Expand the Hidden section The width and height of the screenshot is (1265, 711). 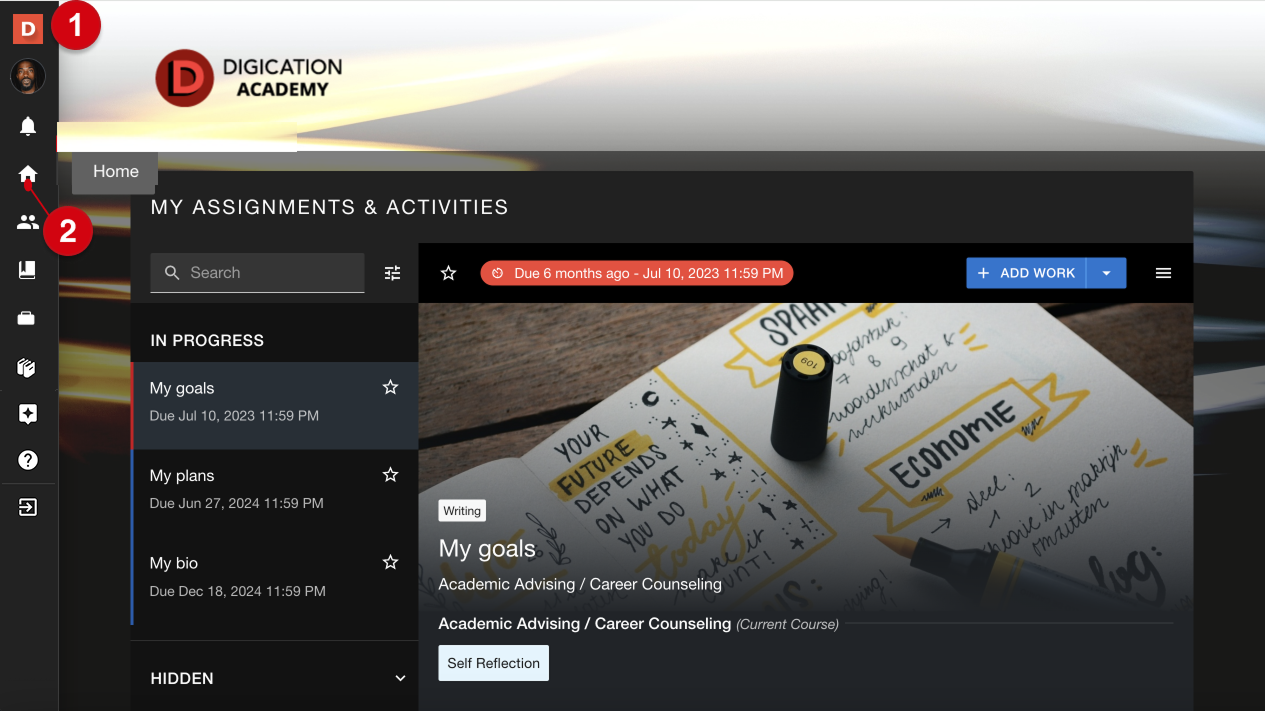pyautogui.click(x=400, y=678)
